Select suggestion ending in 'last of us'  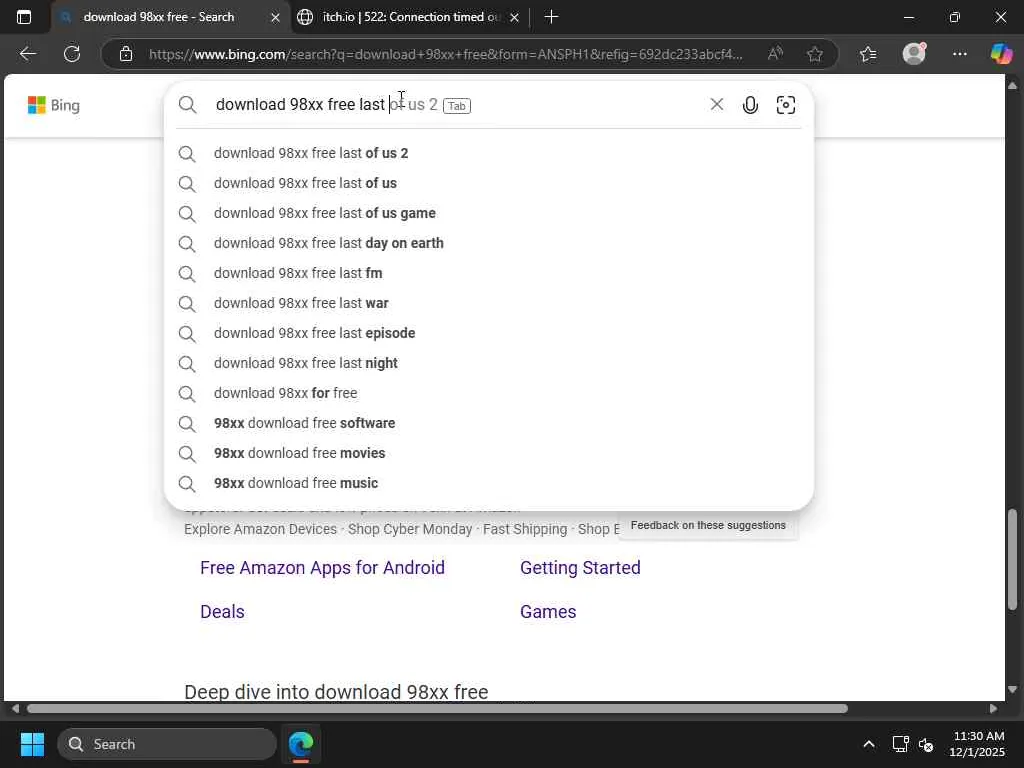(488, 183)
